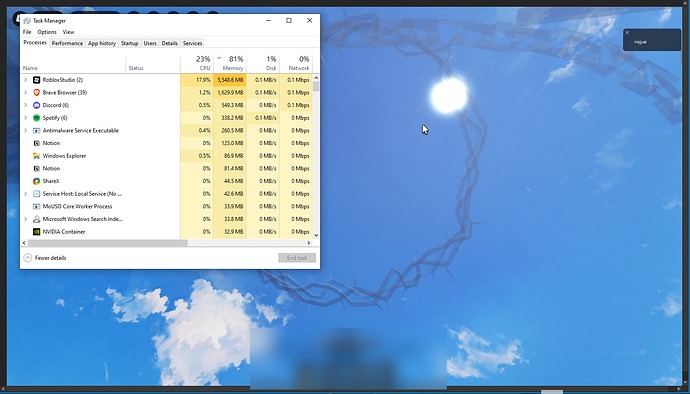690x394 pixels.
Task: Click the 17.9% CPU cell
Action: pyautogui.click(x=197, y=80)
